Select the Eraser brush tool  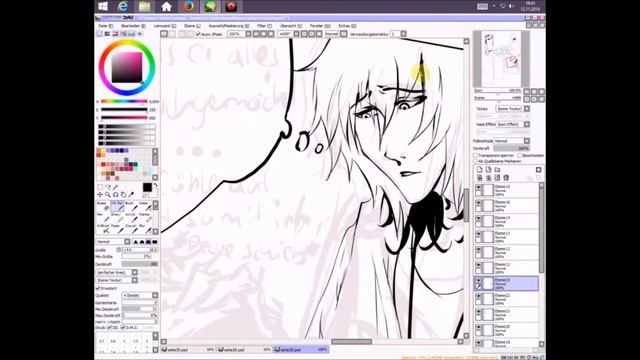[103, 206]
